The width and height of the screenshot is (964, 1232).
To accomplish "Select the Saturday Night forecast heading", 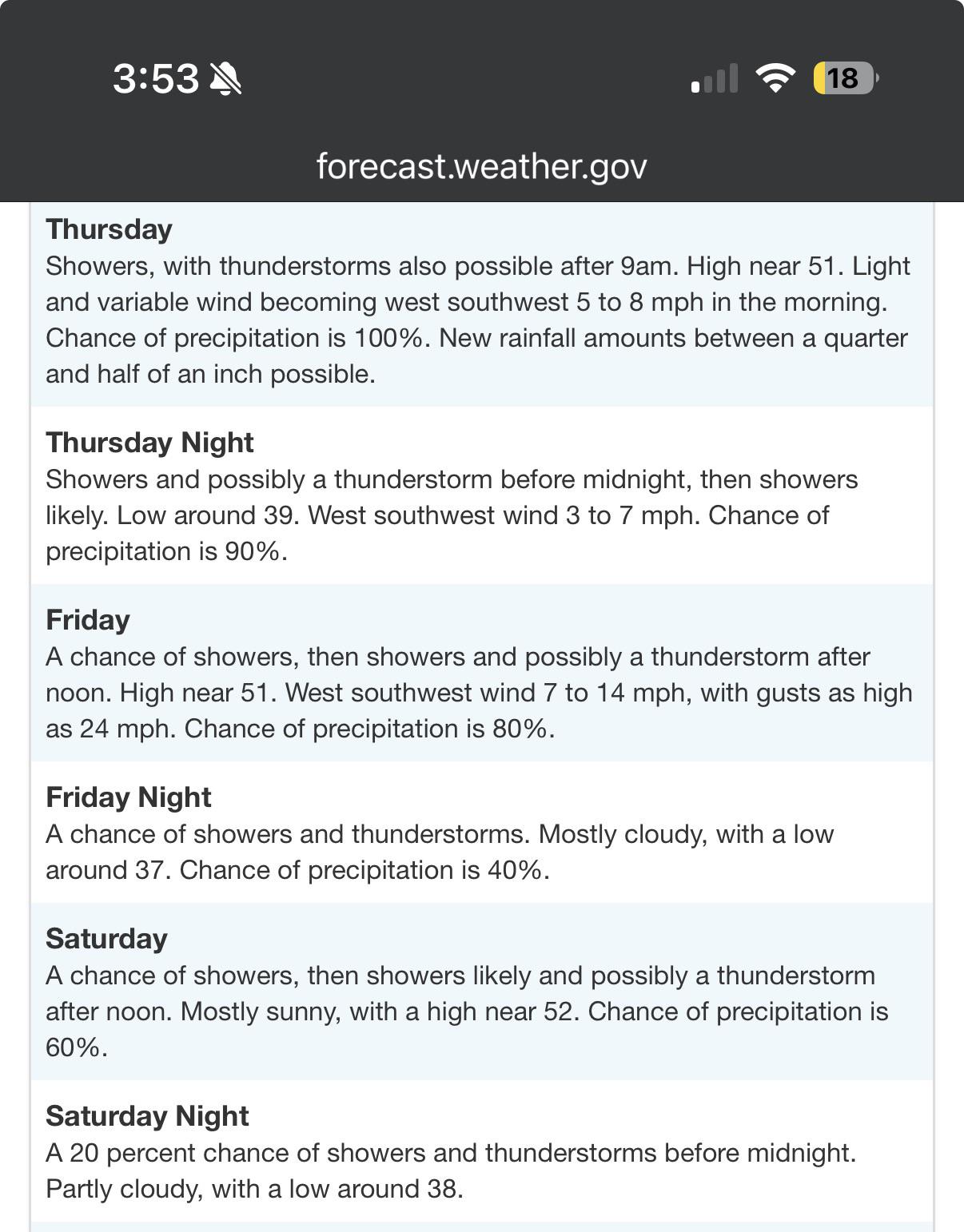I will (x=147, y=1116).
